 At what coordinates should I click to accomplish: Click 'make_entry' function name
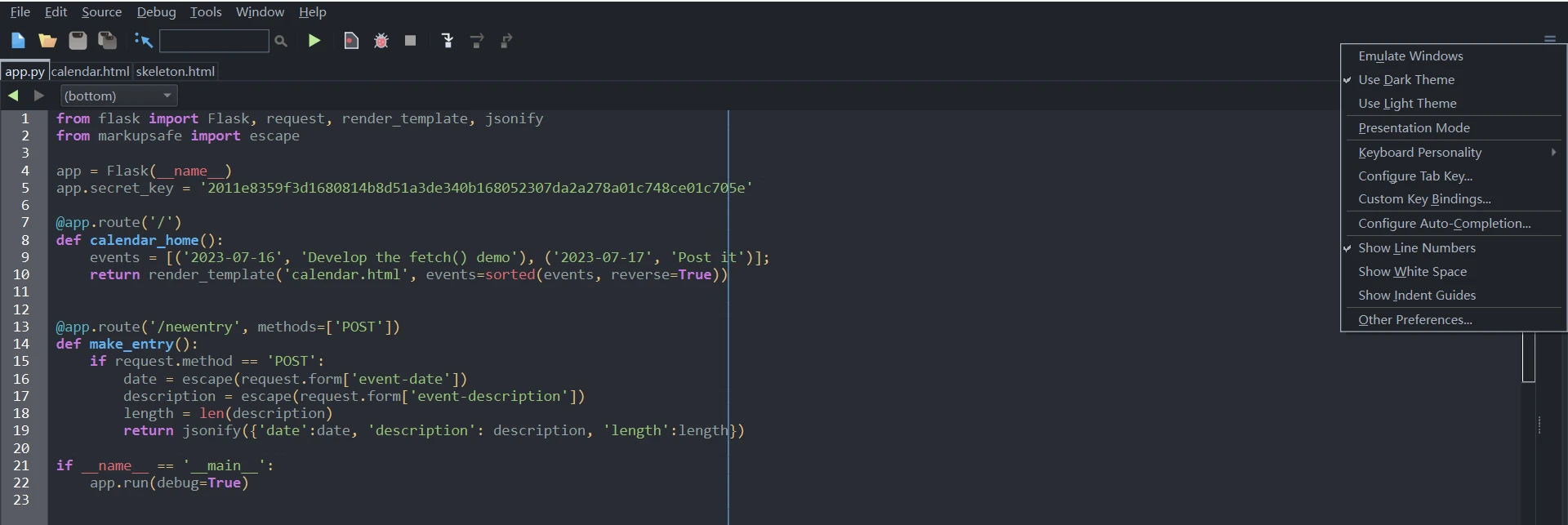[131, 344]
